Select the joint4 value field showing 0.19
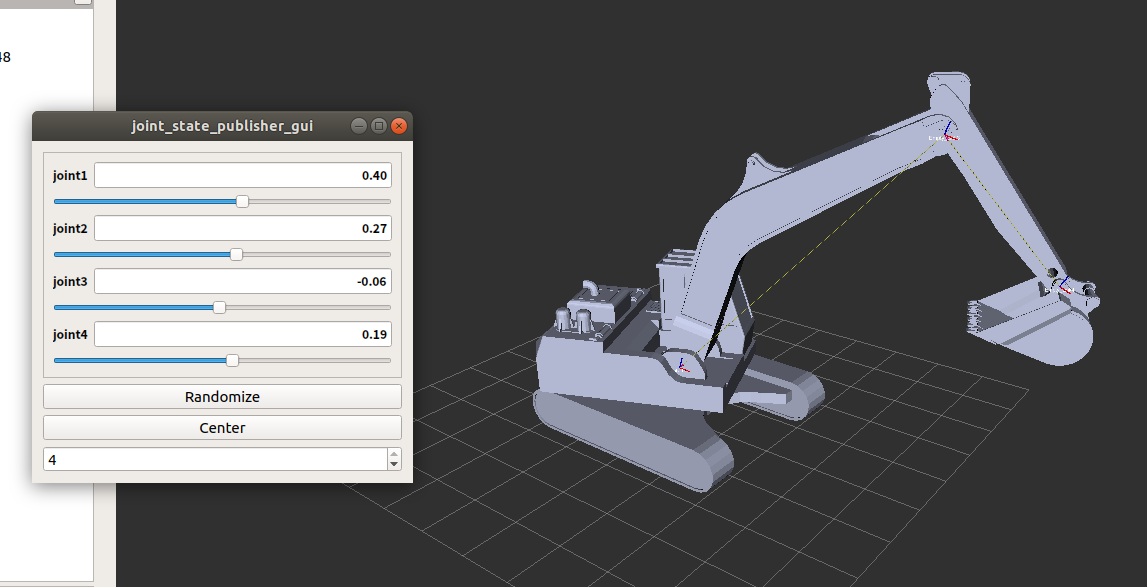 pyautogui.click(x=242, y=334)
